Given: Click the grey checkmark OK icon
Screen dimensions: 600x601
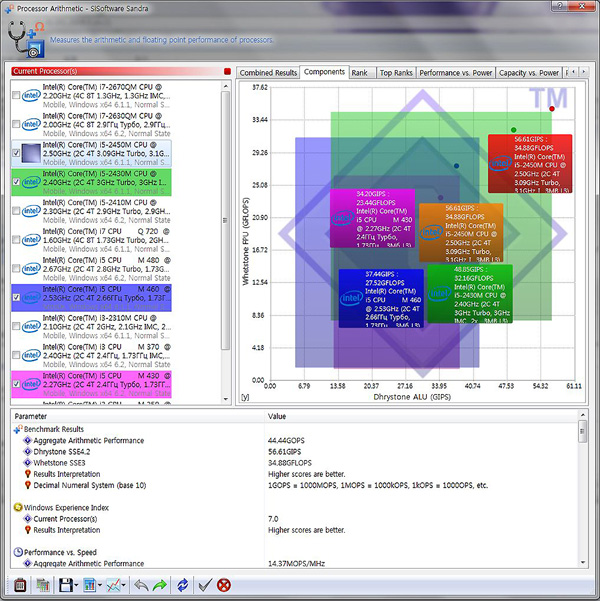Looking at the screenshot, I should (205, 585).
